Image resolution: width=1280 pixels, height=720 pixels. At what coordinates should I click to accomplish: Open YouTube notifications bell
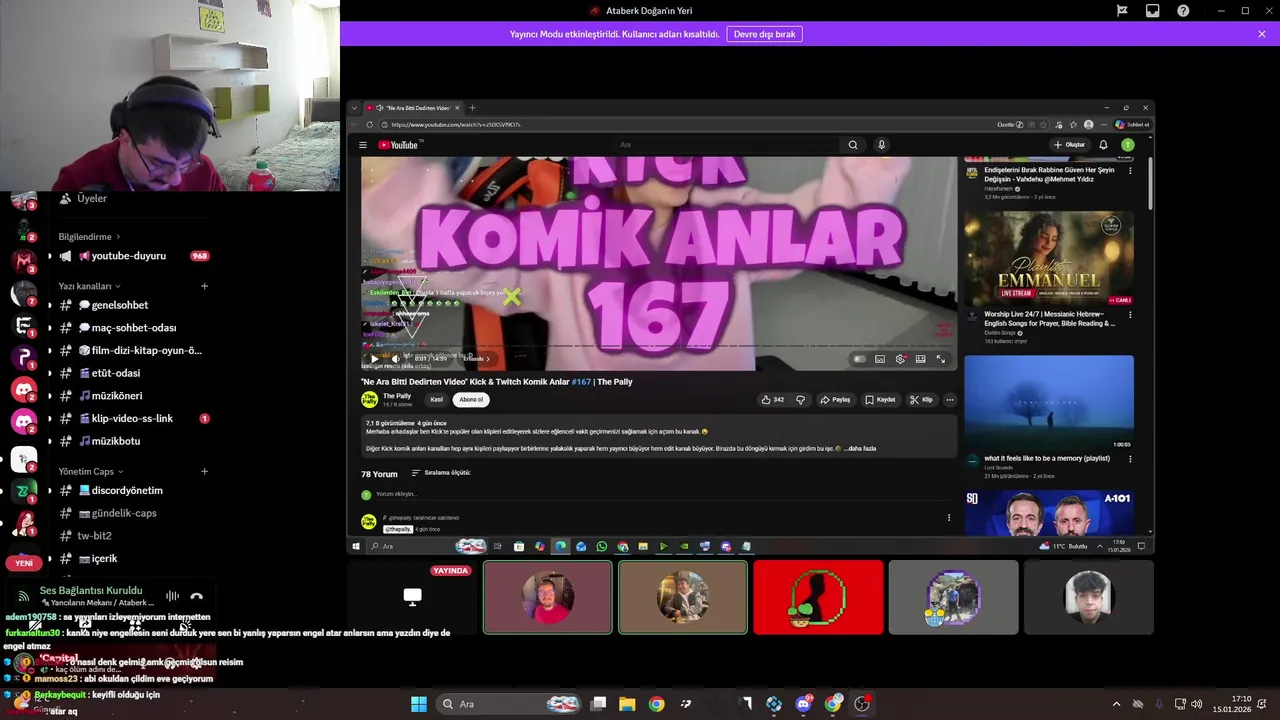click(1103, 145)
